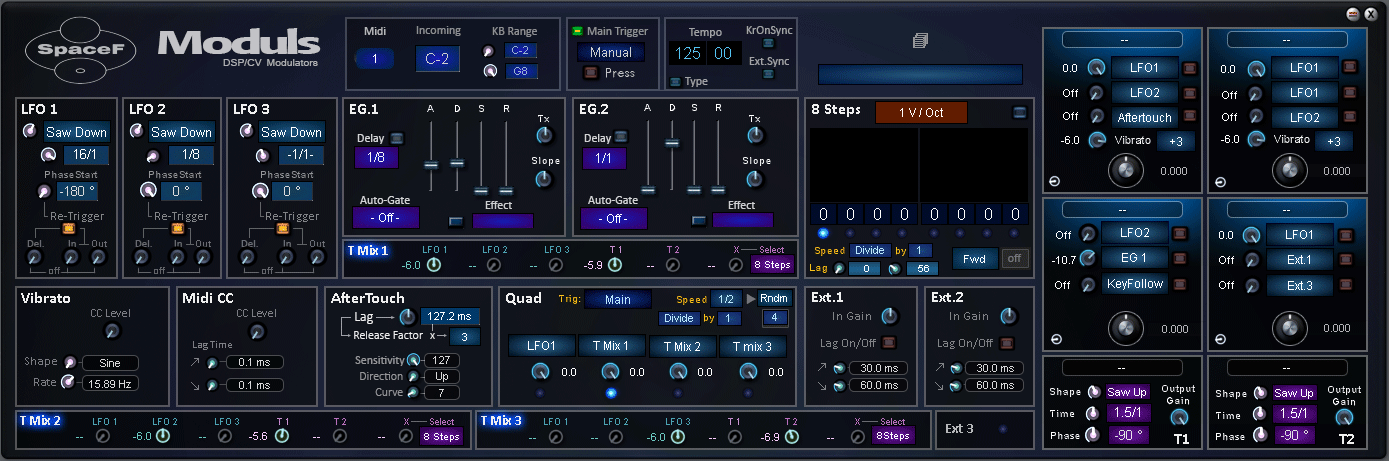1389x461 pixels.
Task: Click the LFO 1 waveform shape knob
Action: [x=30, y=132]
